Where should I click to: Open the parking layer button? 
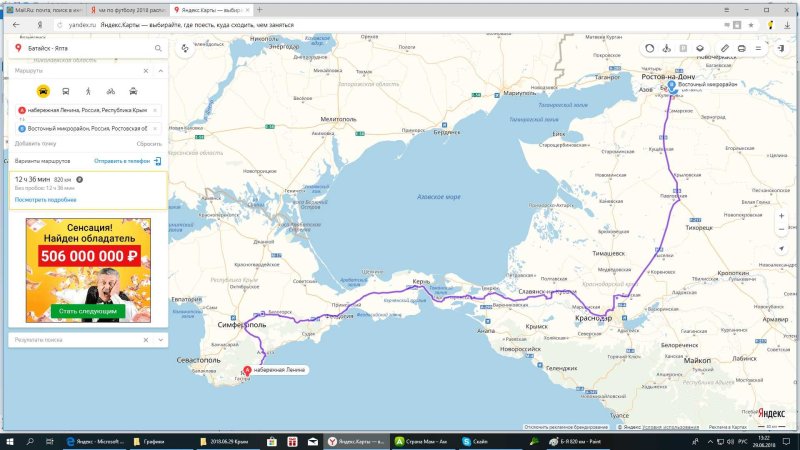point(683,48)
